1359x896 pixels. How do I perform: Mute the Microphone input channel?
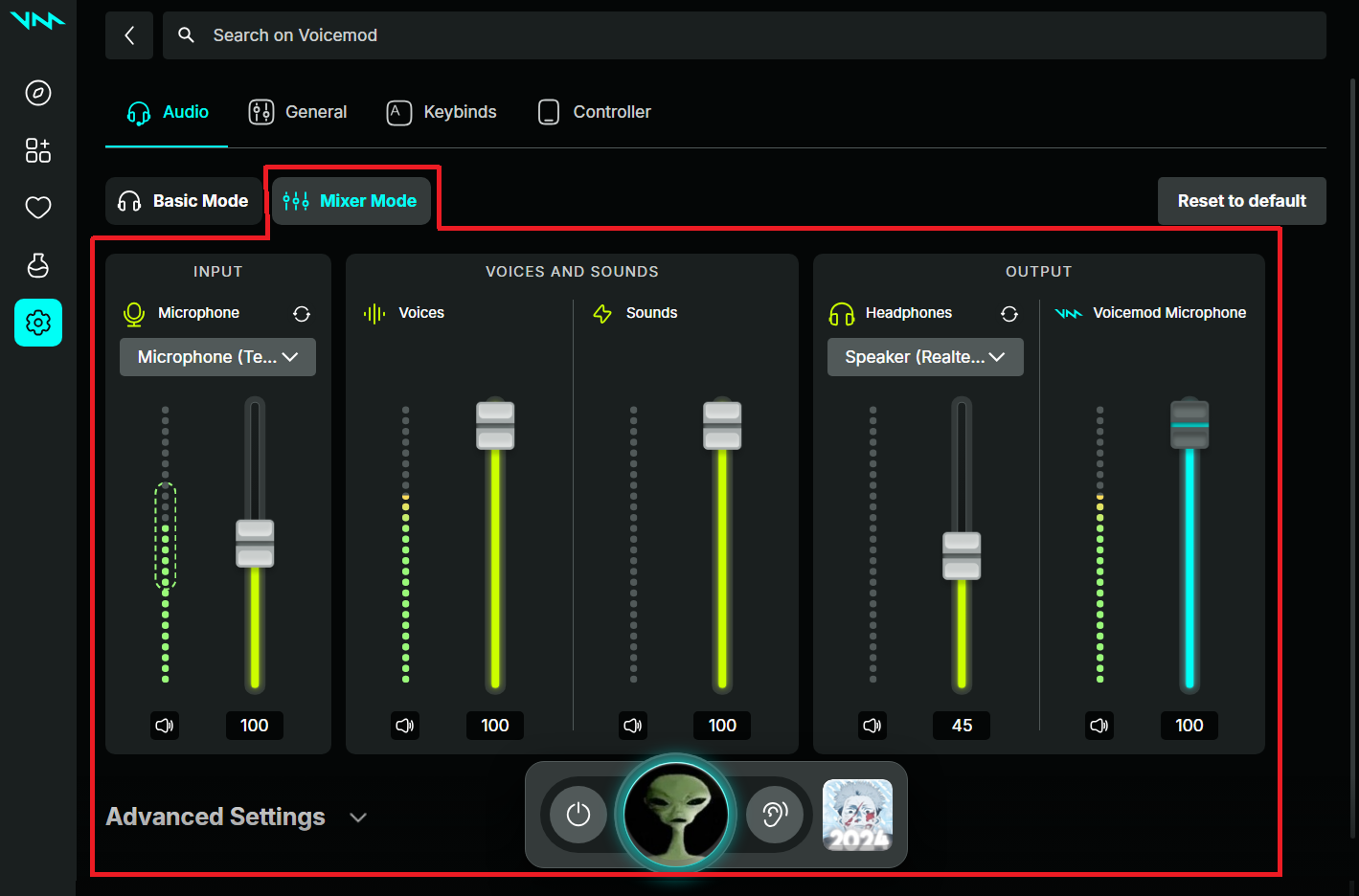pos(164,726)
